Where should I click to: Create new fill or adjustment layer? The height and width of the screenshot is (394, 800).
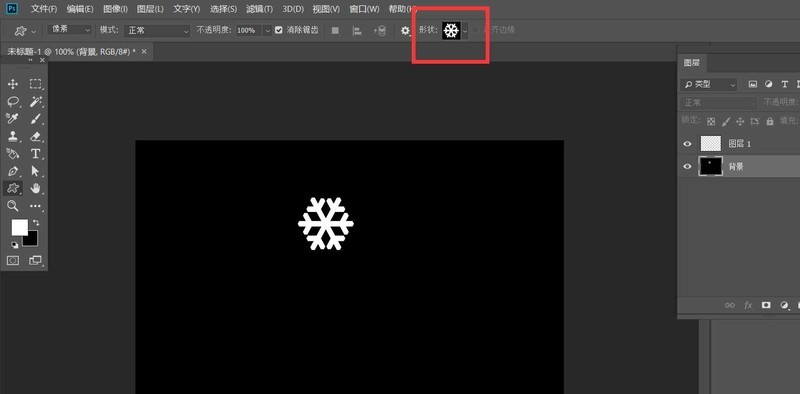click(785, 305)
